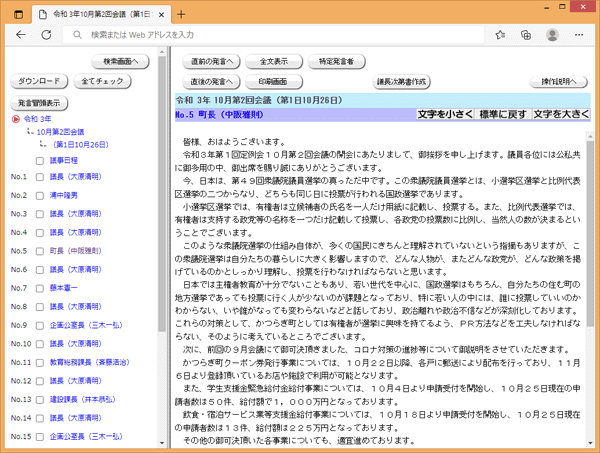Click the 操作説明へ button
Screen dimensions: 600x453
559,81
